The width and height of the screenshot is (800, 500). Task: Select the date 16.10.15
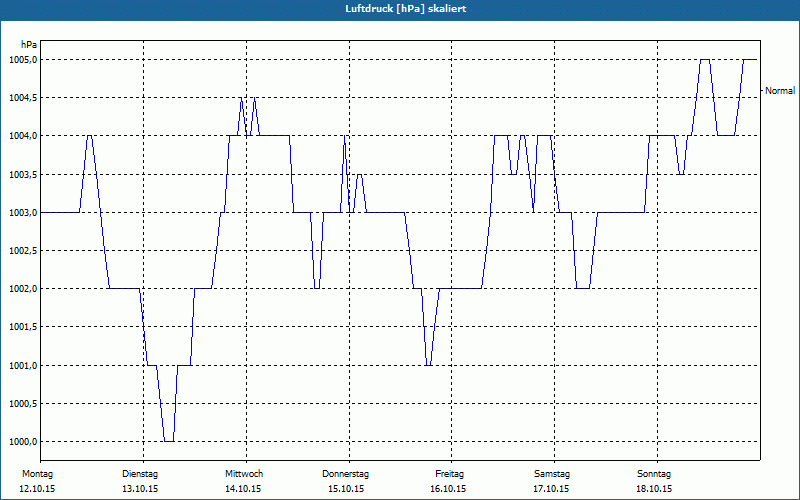point(448,489)
